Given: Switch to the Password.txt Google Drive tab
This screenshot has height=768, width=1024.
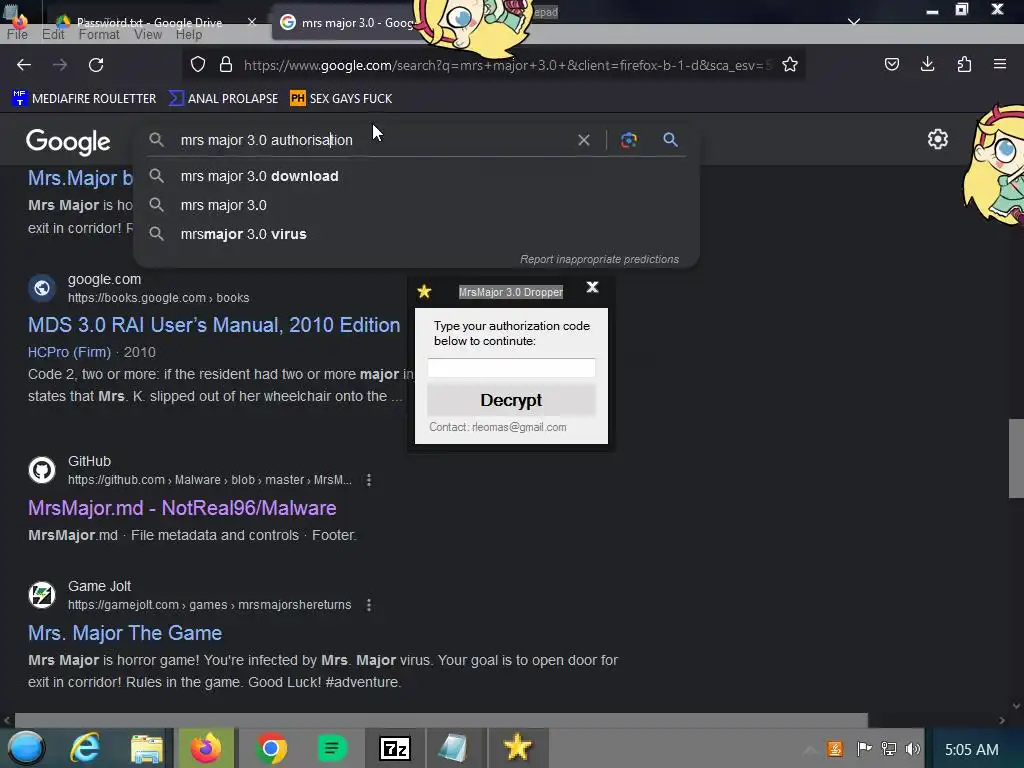Looking at the screenshot, I should tap(149, 22).
